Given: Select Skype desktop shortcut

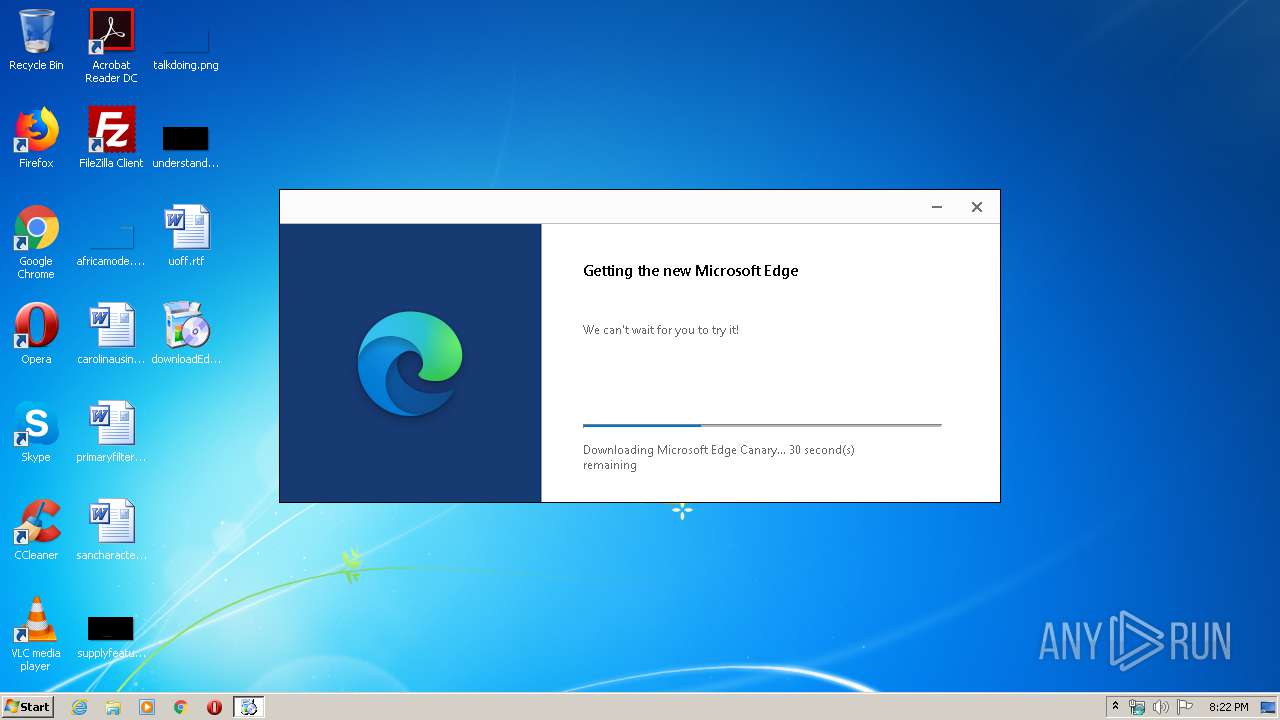Looking at the screenshot, I should click(36, 432).
